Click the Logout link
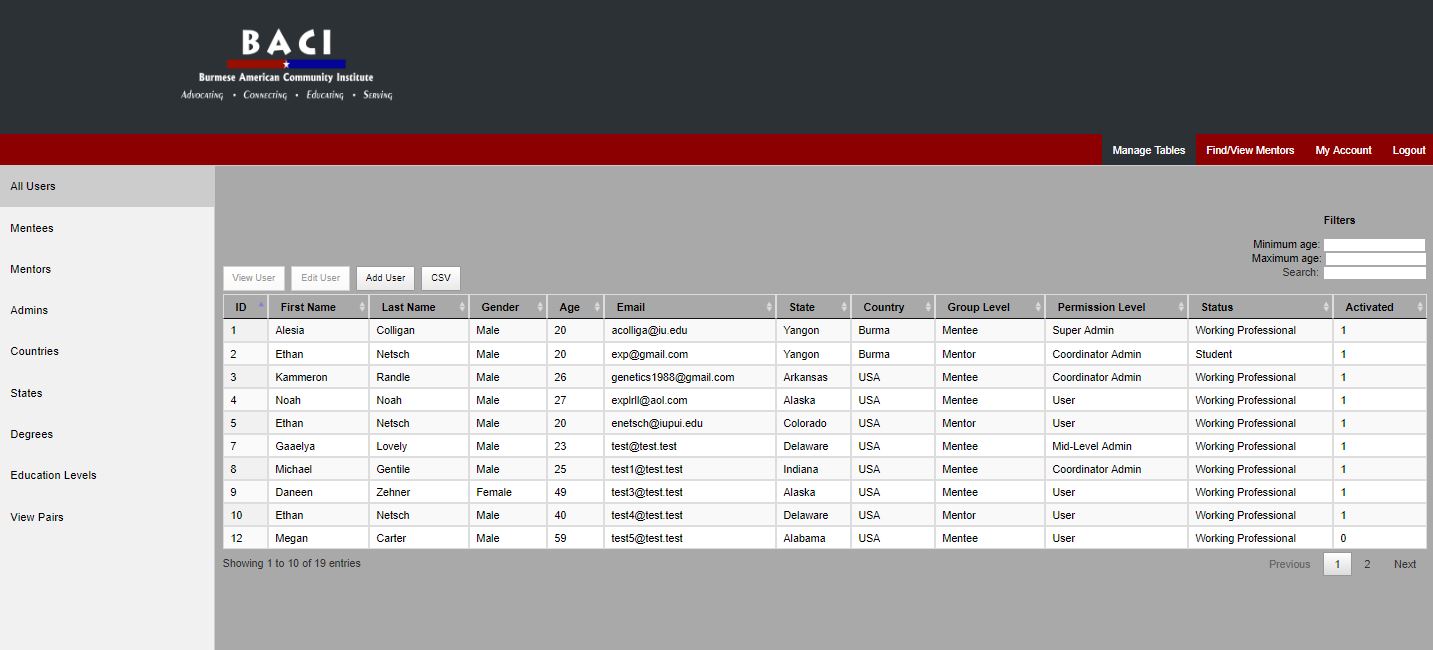 point(1408,150)
